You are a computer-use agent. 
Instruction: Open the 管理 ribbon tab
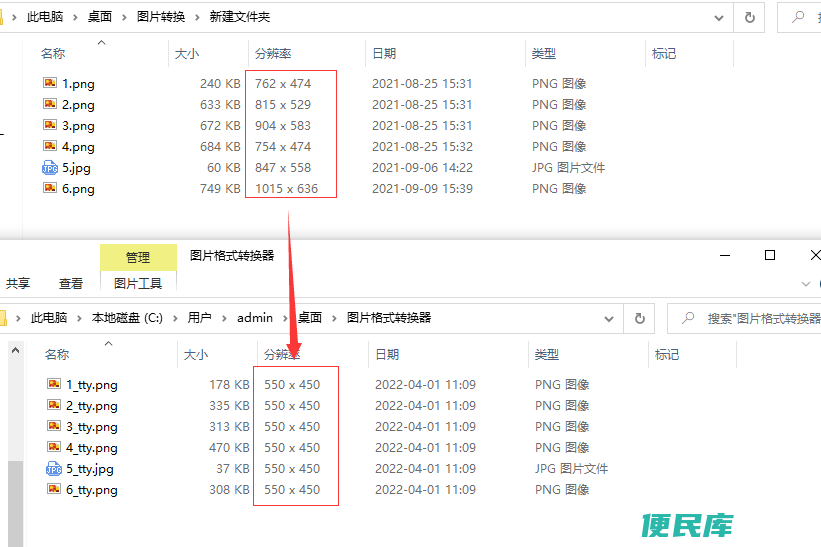tap(138, 258)
